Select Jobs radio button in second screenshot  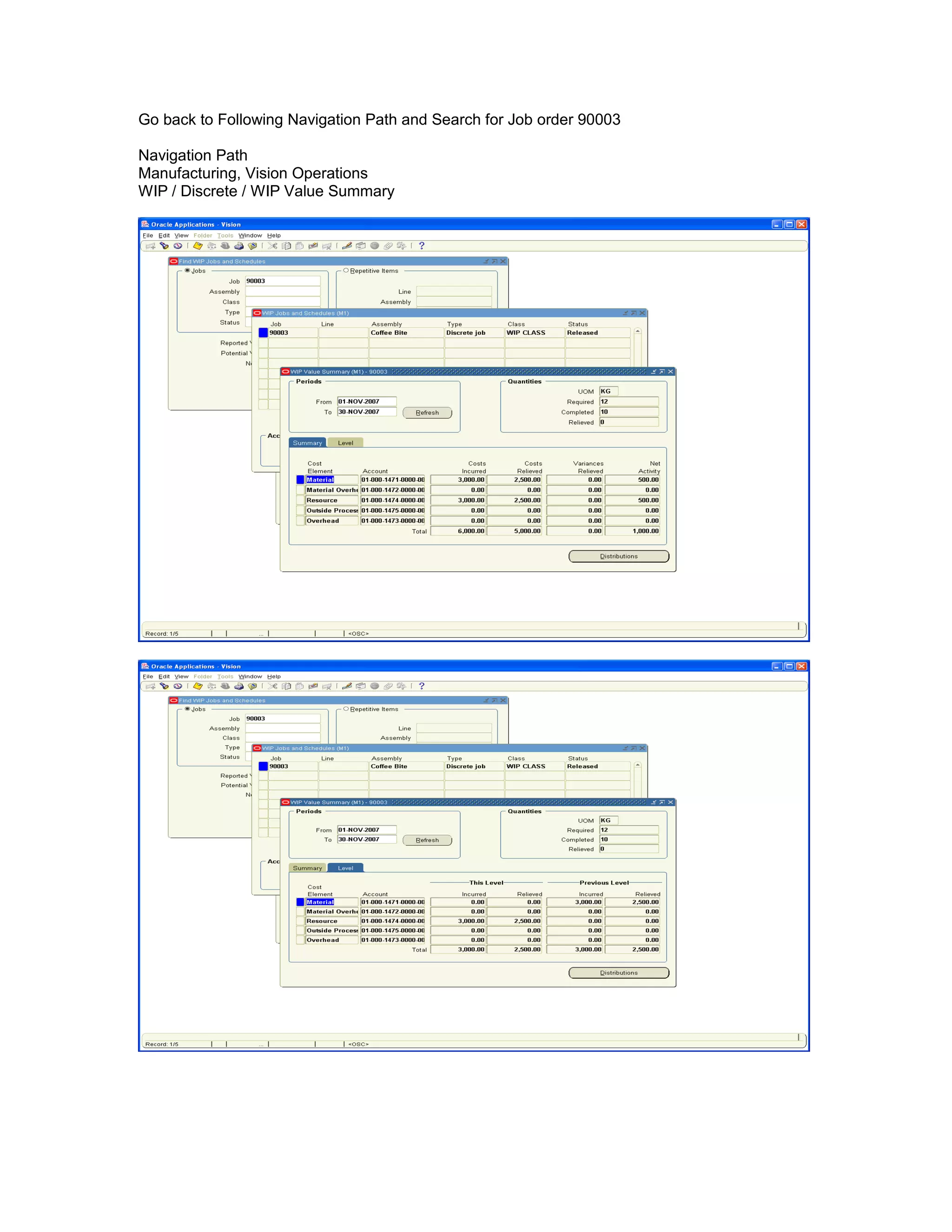187,709
